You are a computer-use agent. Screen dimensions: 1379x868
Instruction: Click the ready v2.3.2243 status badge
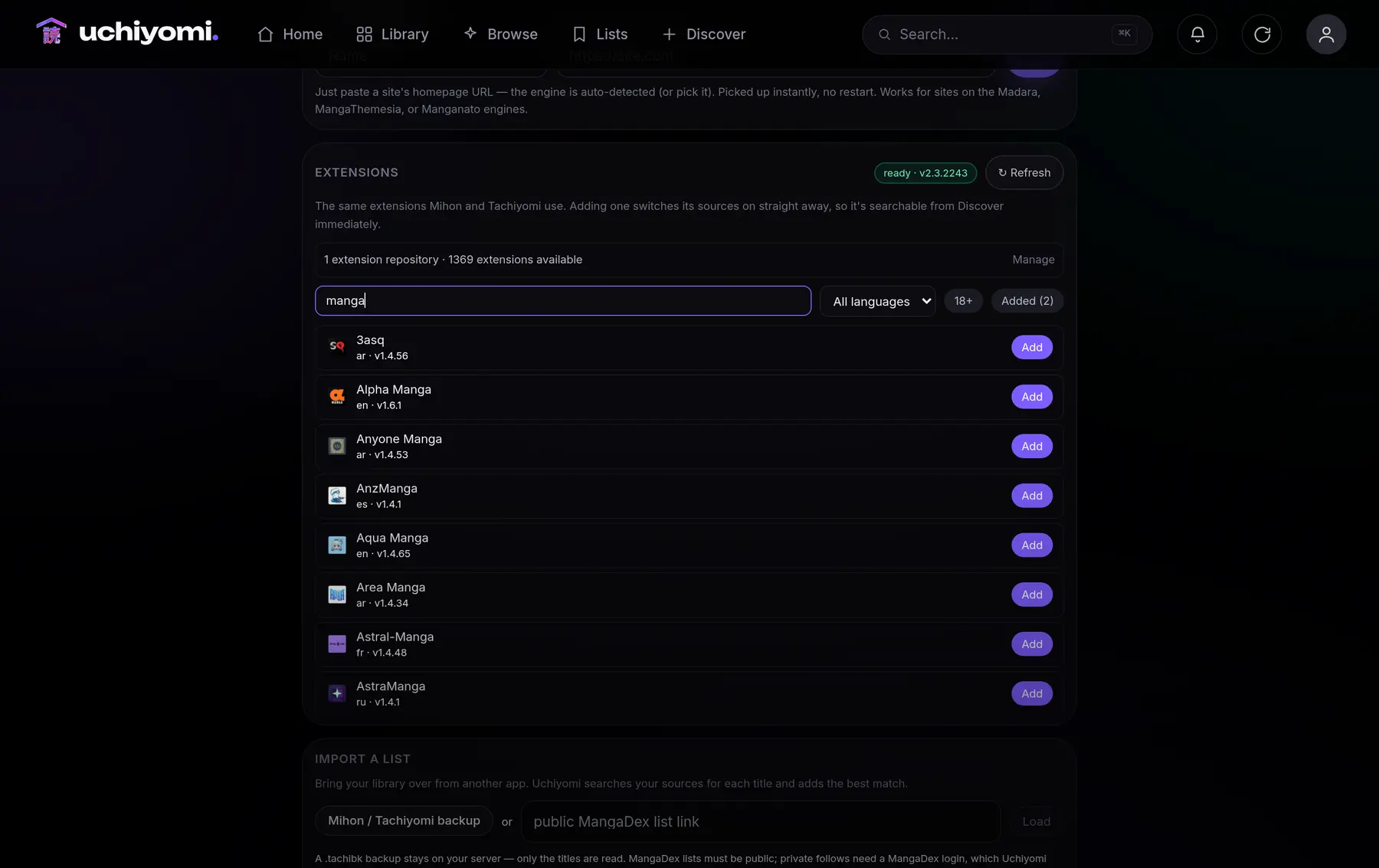(x=925, y=173)
